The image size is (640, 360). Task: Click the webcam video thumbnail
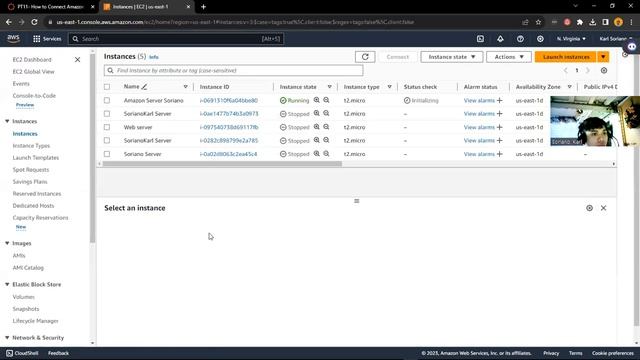coord(595,121)
